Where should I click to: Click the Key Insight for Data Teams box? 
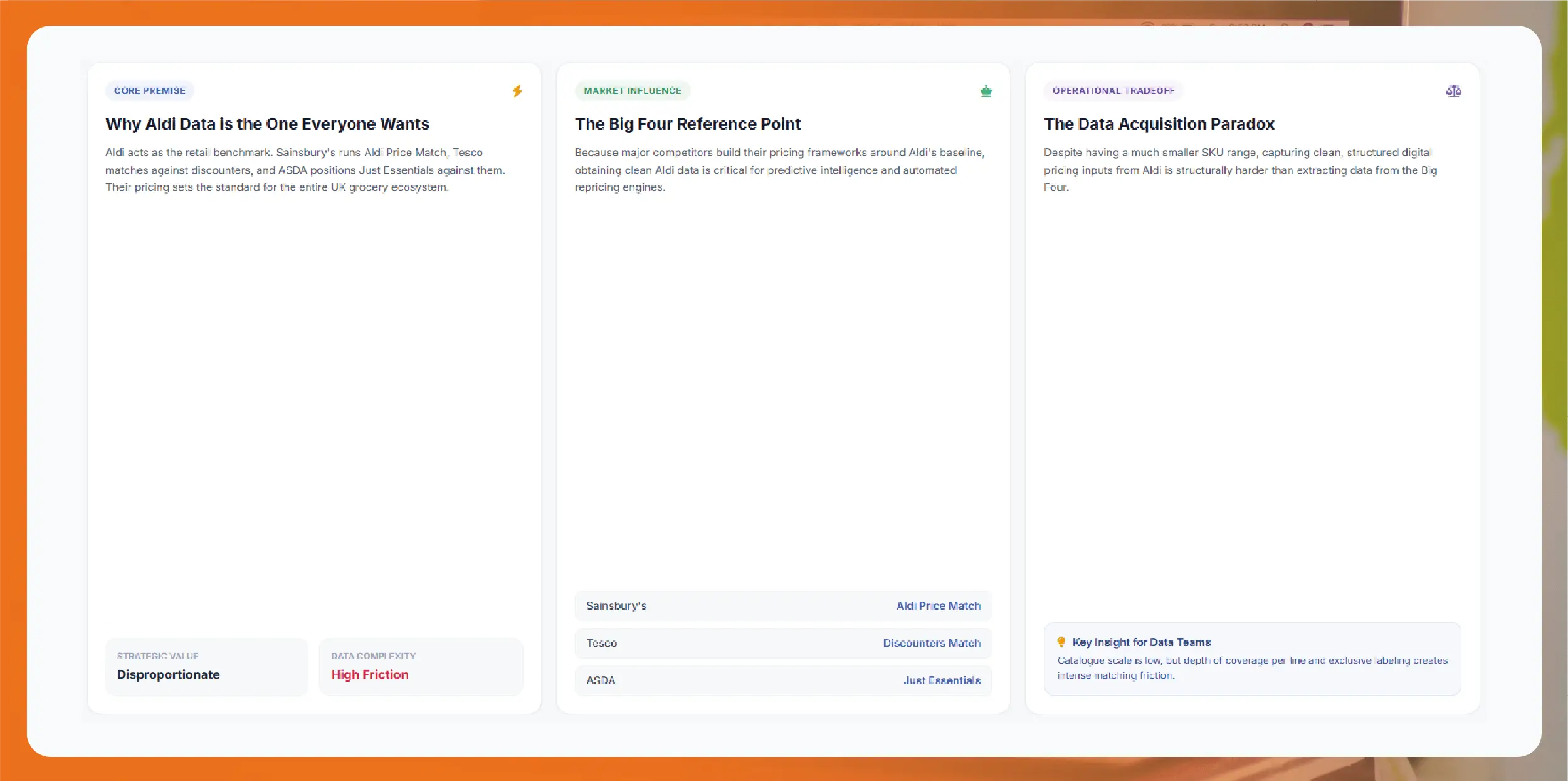click(1252, 659)
